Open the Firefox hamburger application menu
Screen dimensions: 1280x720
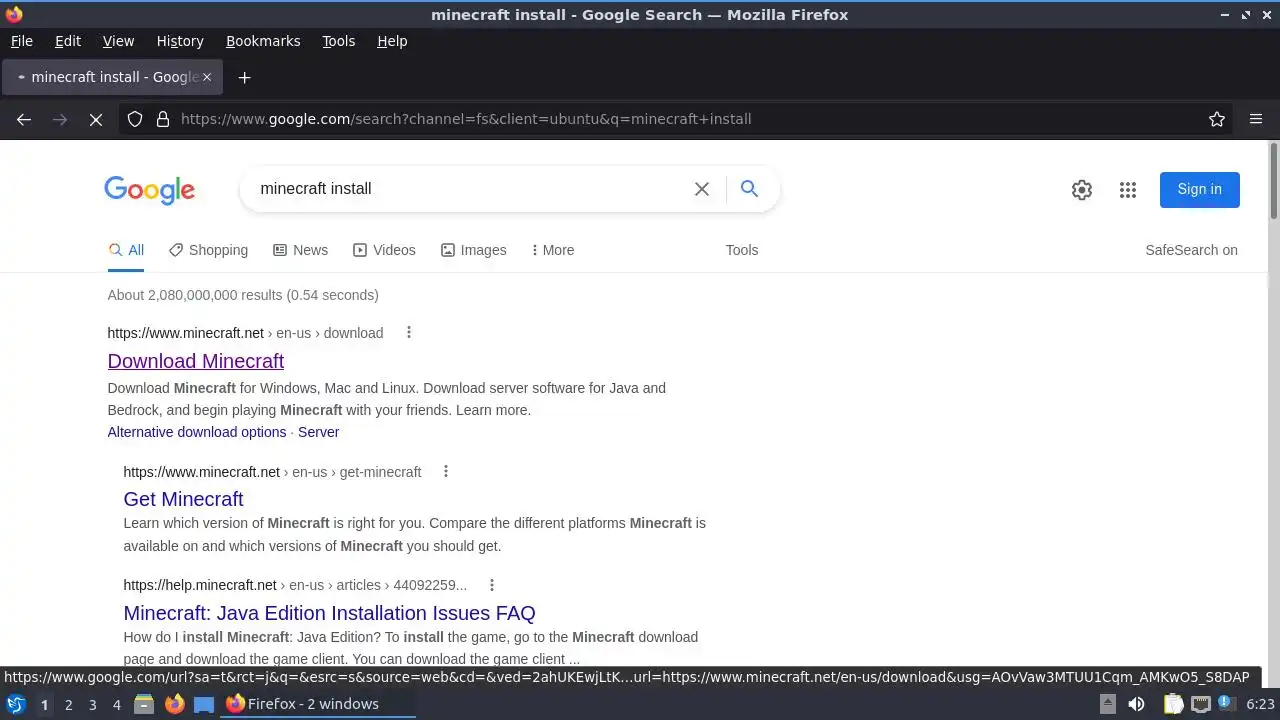coord(1256,119)
